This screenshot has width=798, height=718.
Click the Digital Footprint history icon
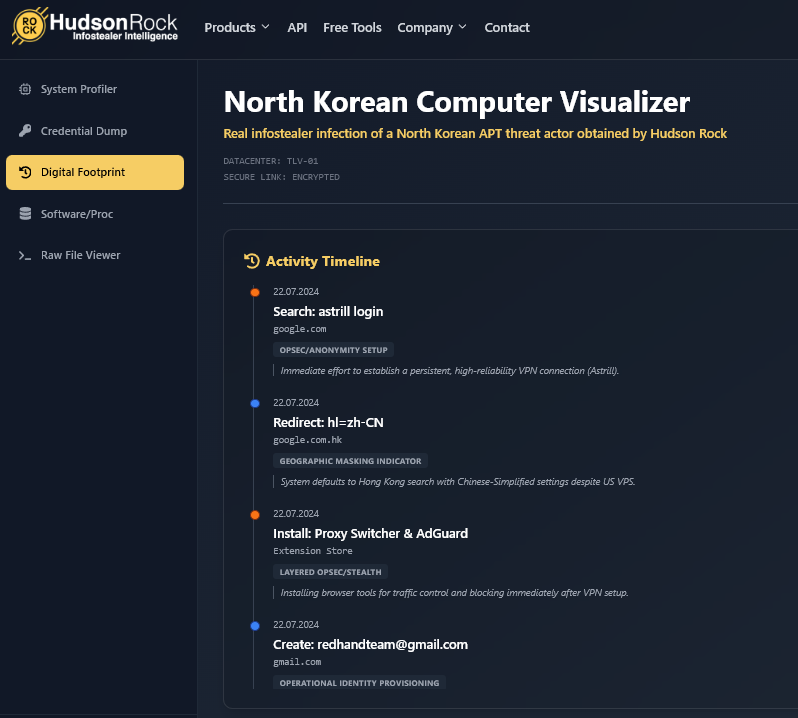25,172
